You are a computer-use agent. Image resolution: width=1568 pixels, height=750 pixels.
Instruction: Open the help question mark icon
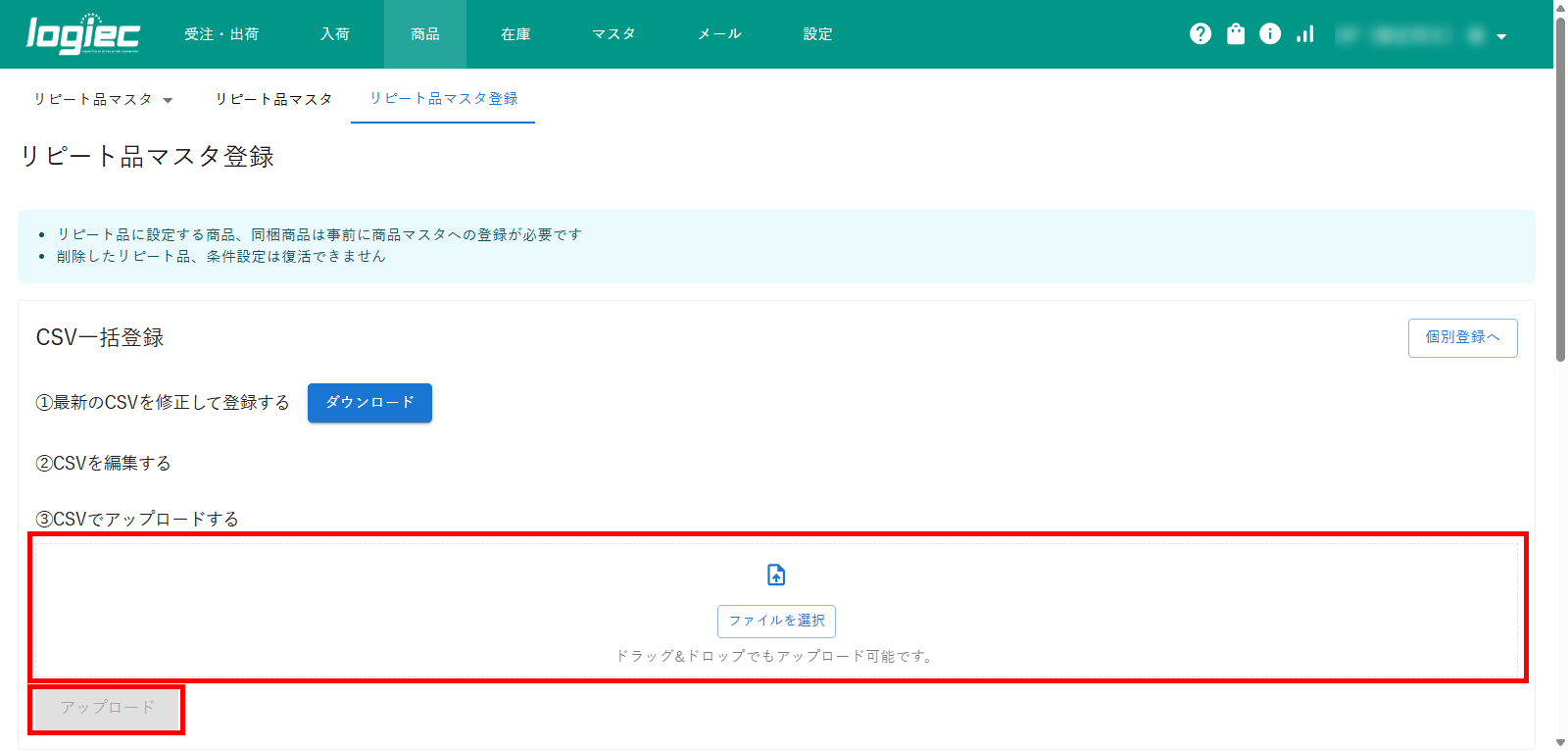coord(1200,34)
